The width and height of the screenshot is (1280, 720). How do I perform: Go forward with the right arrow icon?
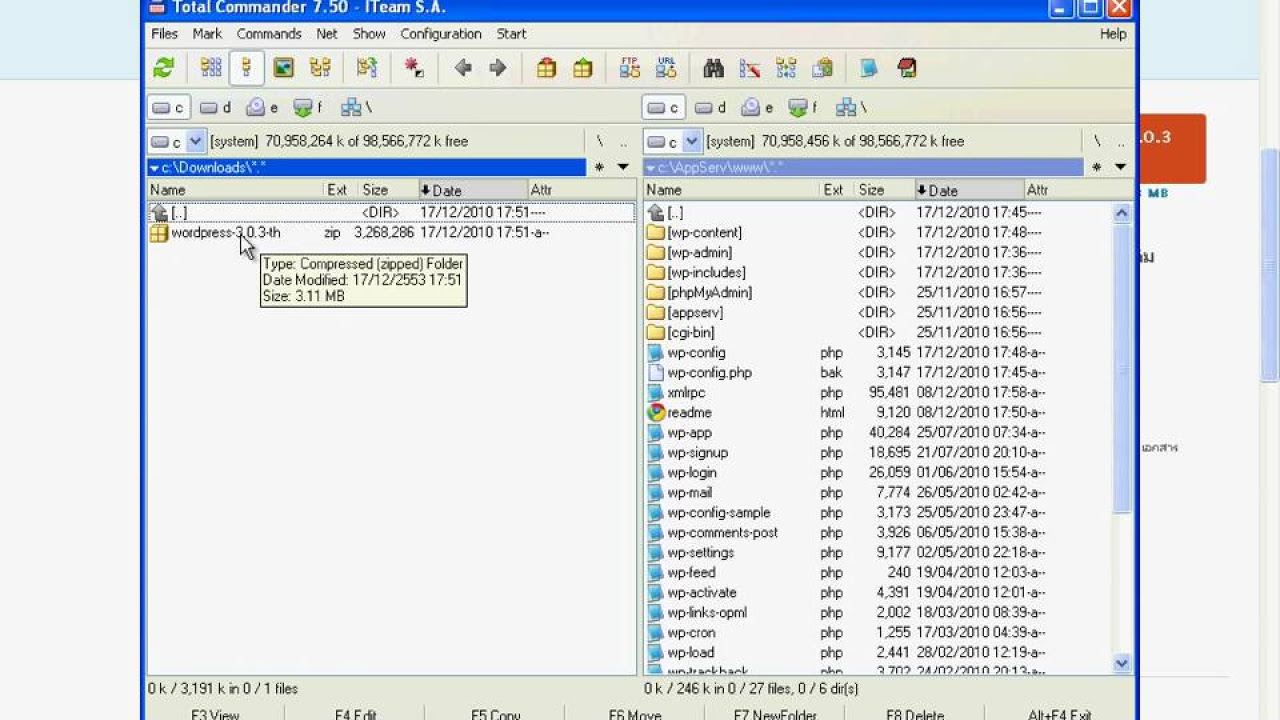pos(498,68)
